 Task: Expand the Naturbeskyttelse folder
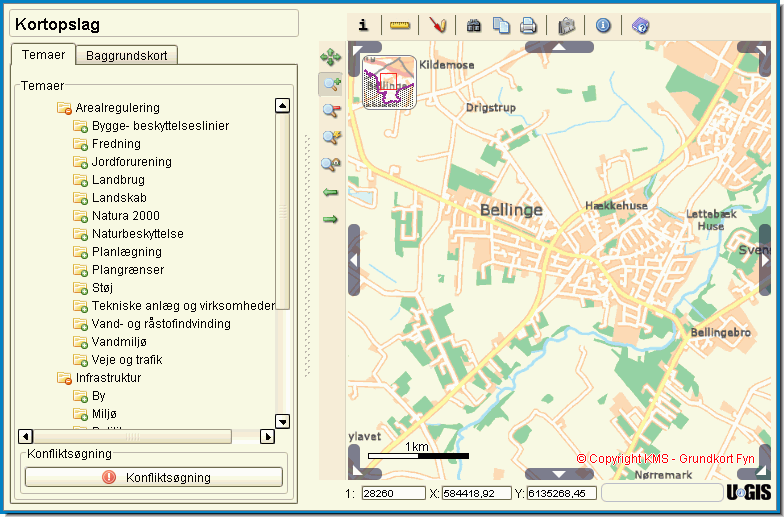pyautogui.click(x=80, y=234)
